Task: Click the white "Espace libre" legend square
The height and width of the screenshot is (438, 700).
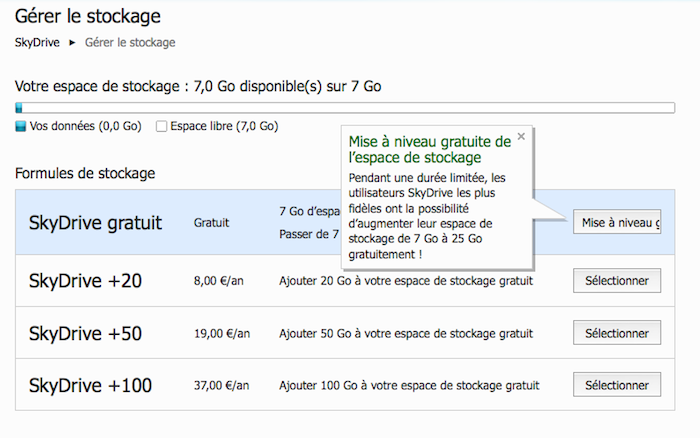Action: click(161, 127)
